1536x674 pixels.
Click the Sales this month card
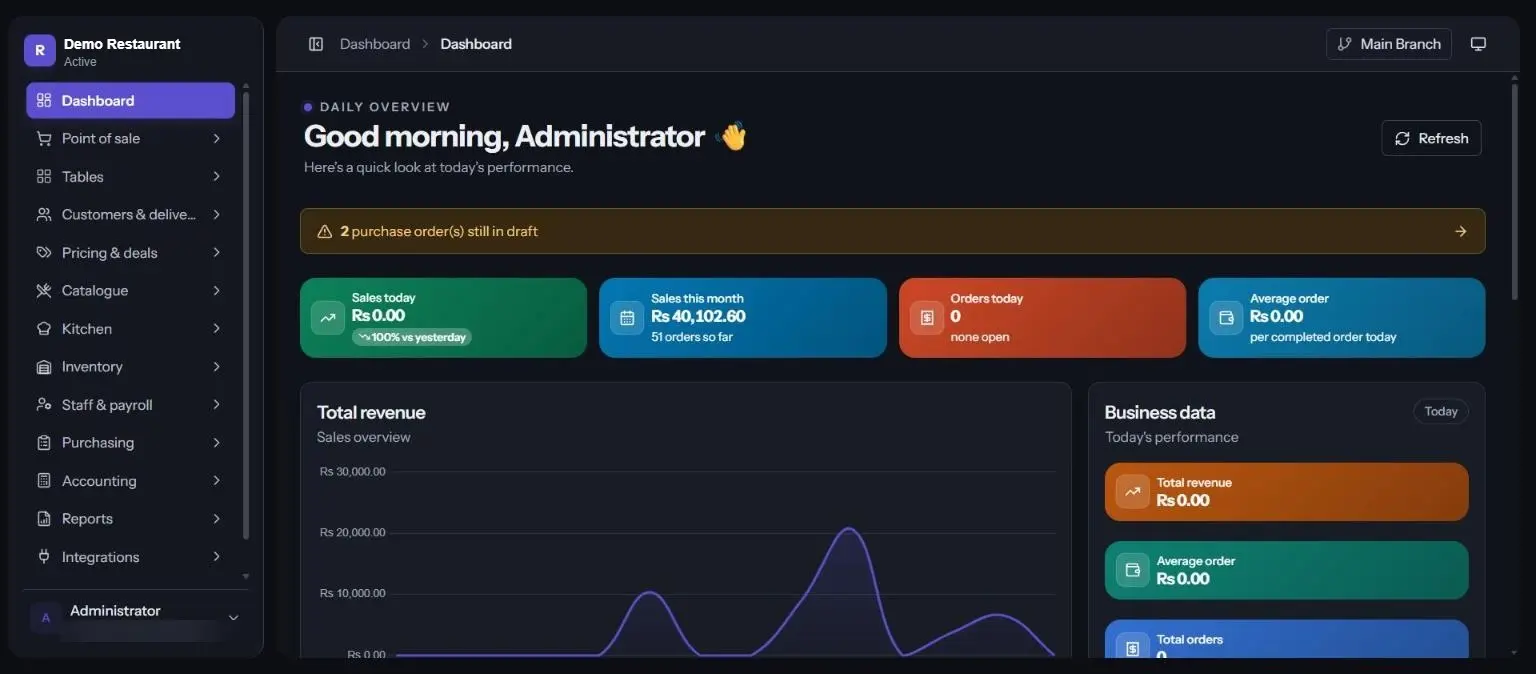[x=743, y=318]
